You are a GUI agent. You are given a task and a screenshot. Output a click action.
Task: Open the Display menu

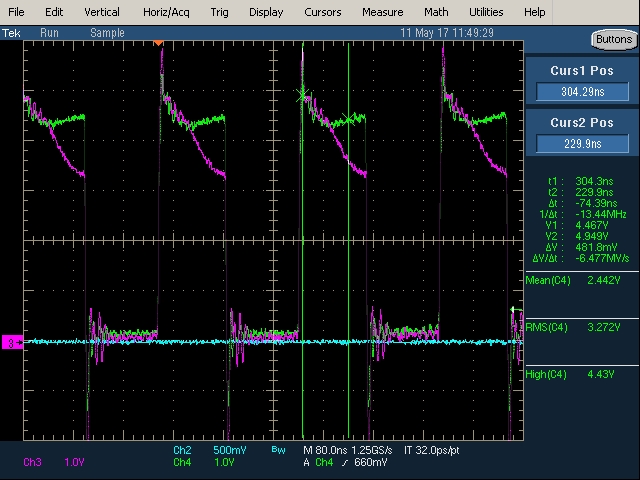[266, 12]
